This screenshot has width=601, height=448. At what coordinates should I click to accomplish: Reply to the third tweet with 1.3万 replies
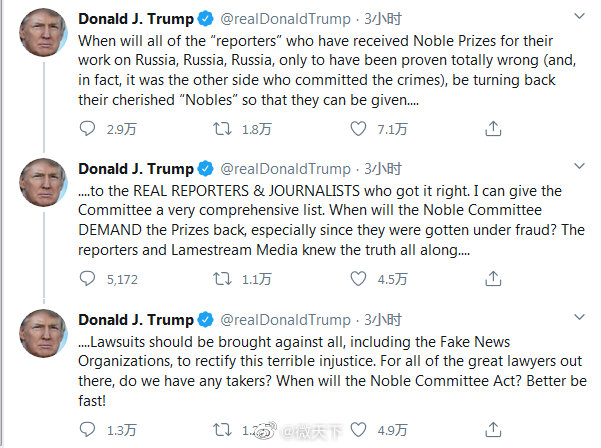coord(86,430)
